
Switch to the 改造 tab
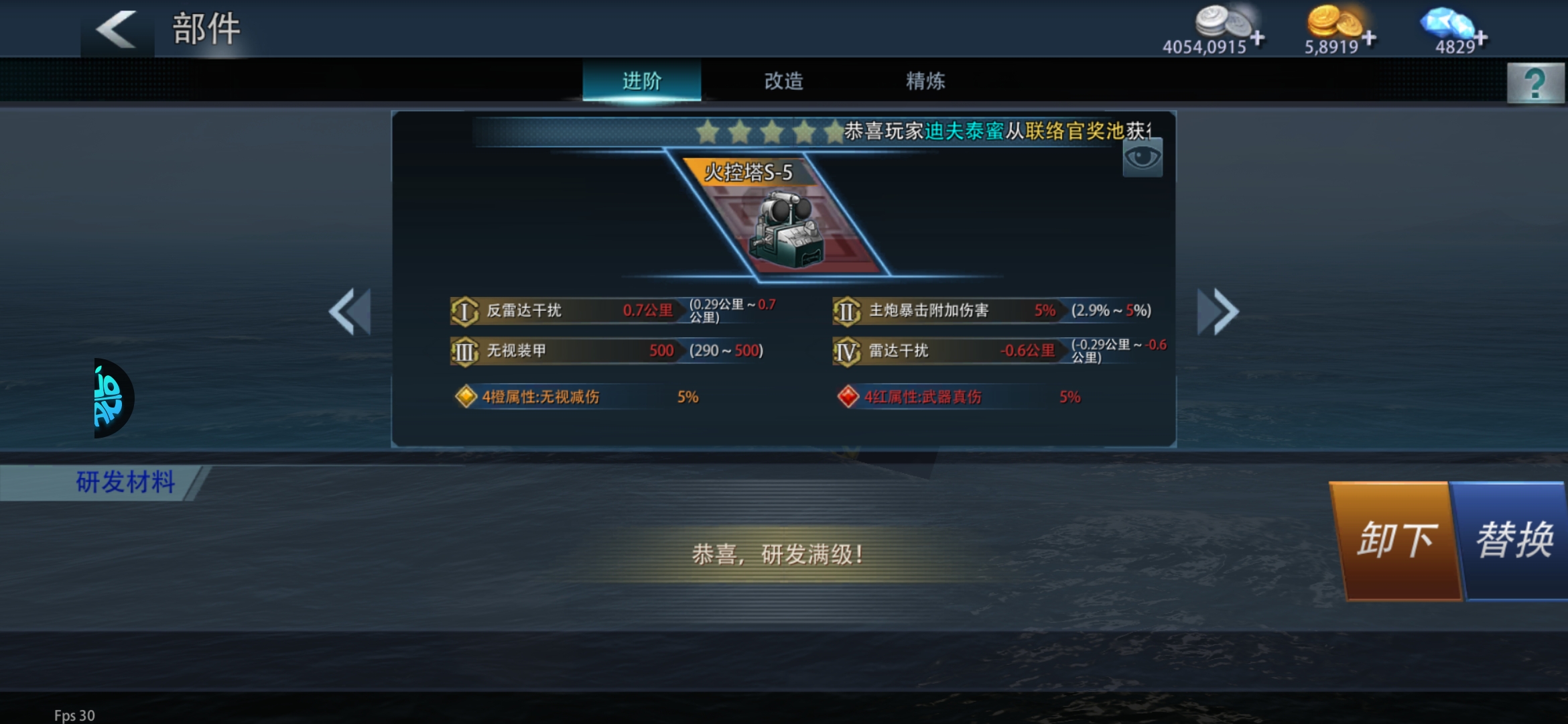(784, 80)
